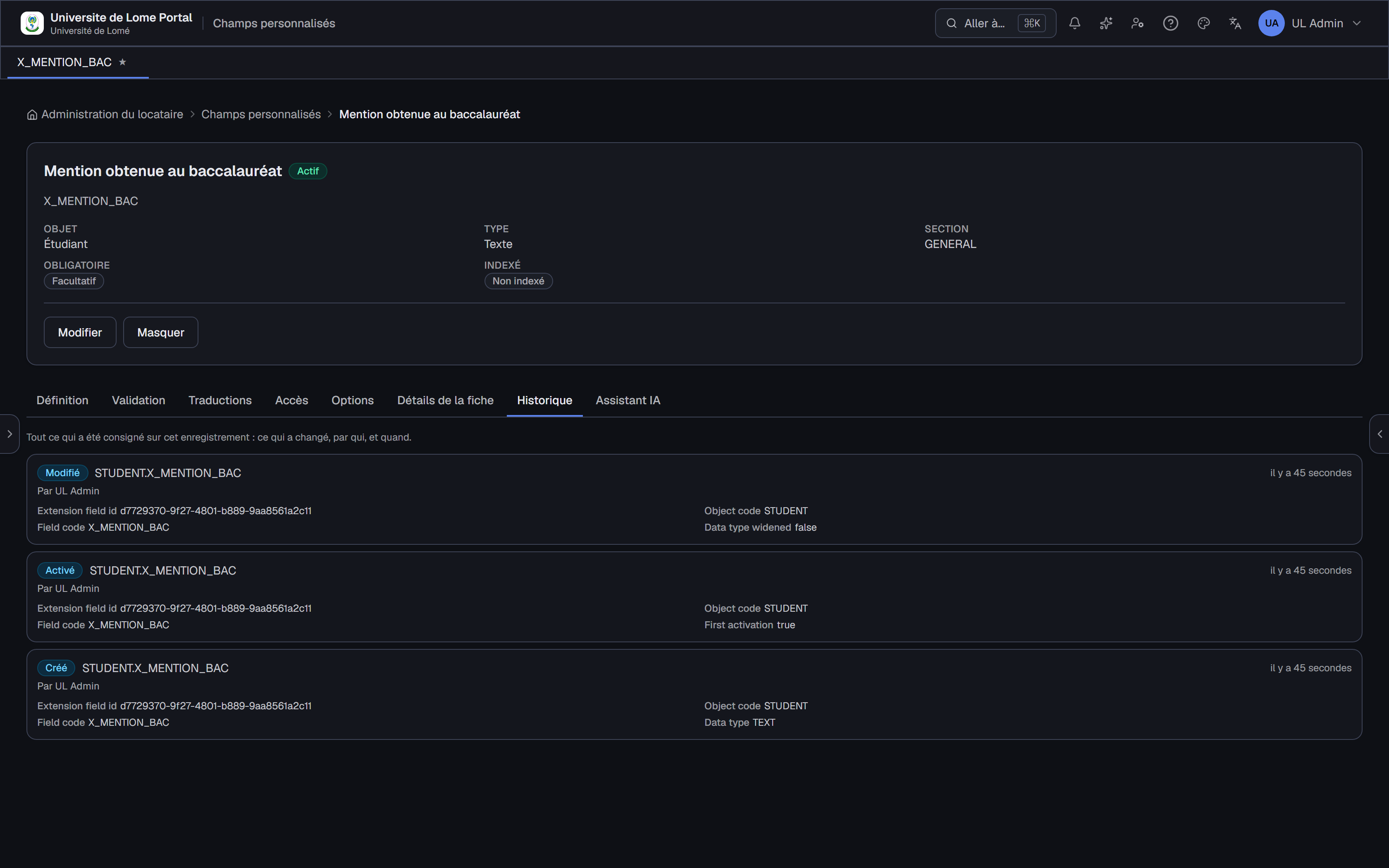Click the ⌘K shortcut hint
The width and height of the screenshot is (1389, 868).
pos(1031,23)
